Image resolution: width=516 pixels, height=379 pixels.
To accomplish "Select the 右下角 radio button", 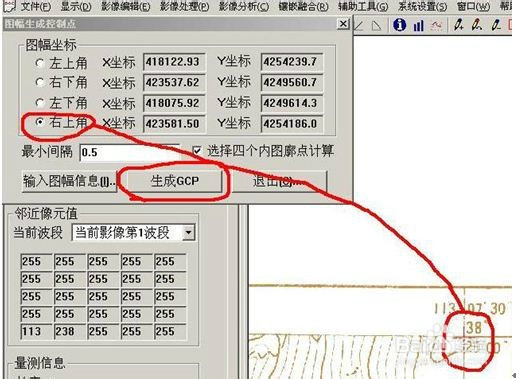I will (40, 82).
